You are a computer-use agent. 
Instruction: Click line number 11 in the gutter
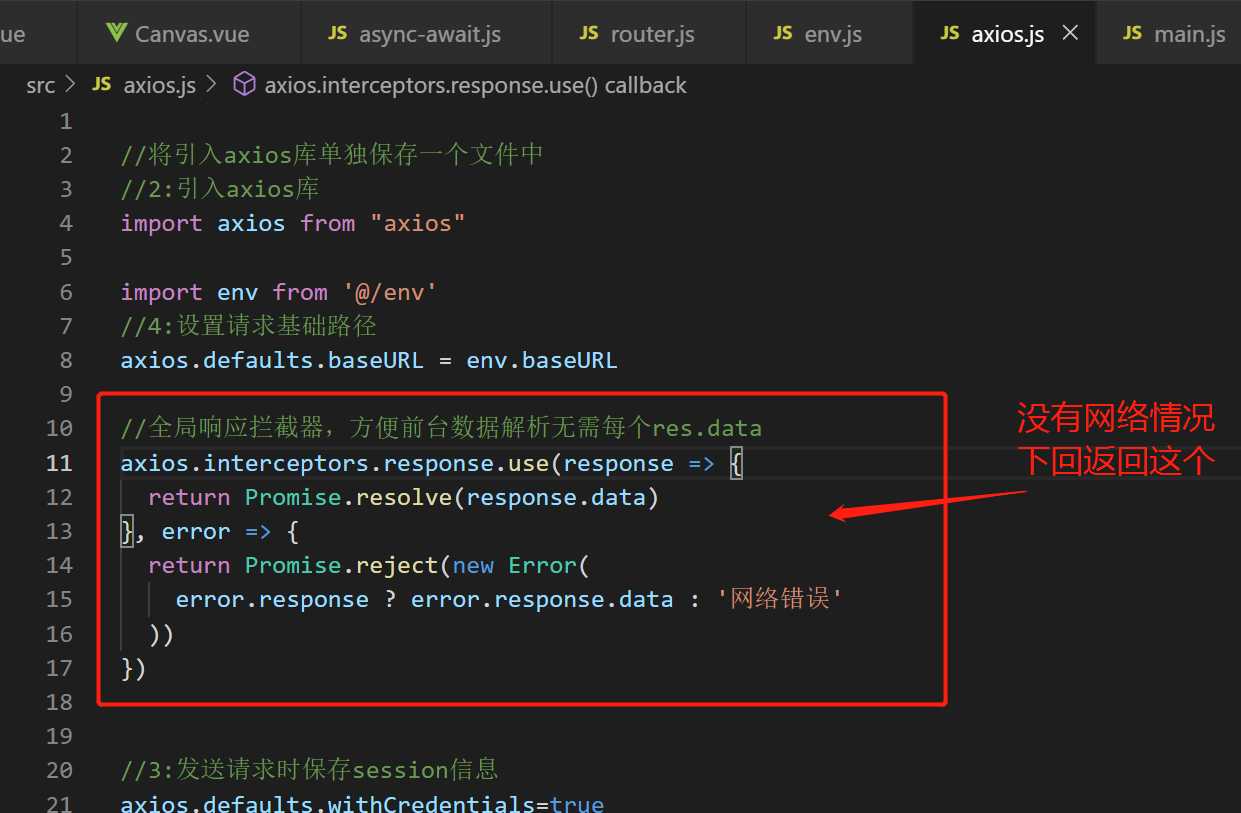click(60, 463)
